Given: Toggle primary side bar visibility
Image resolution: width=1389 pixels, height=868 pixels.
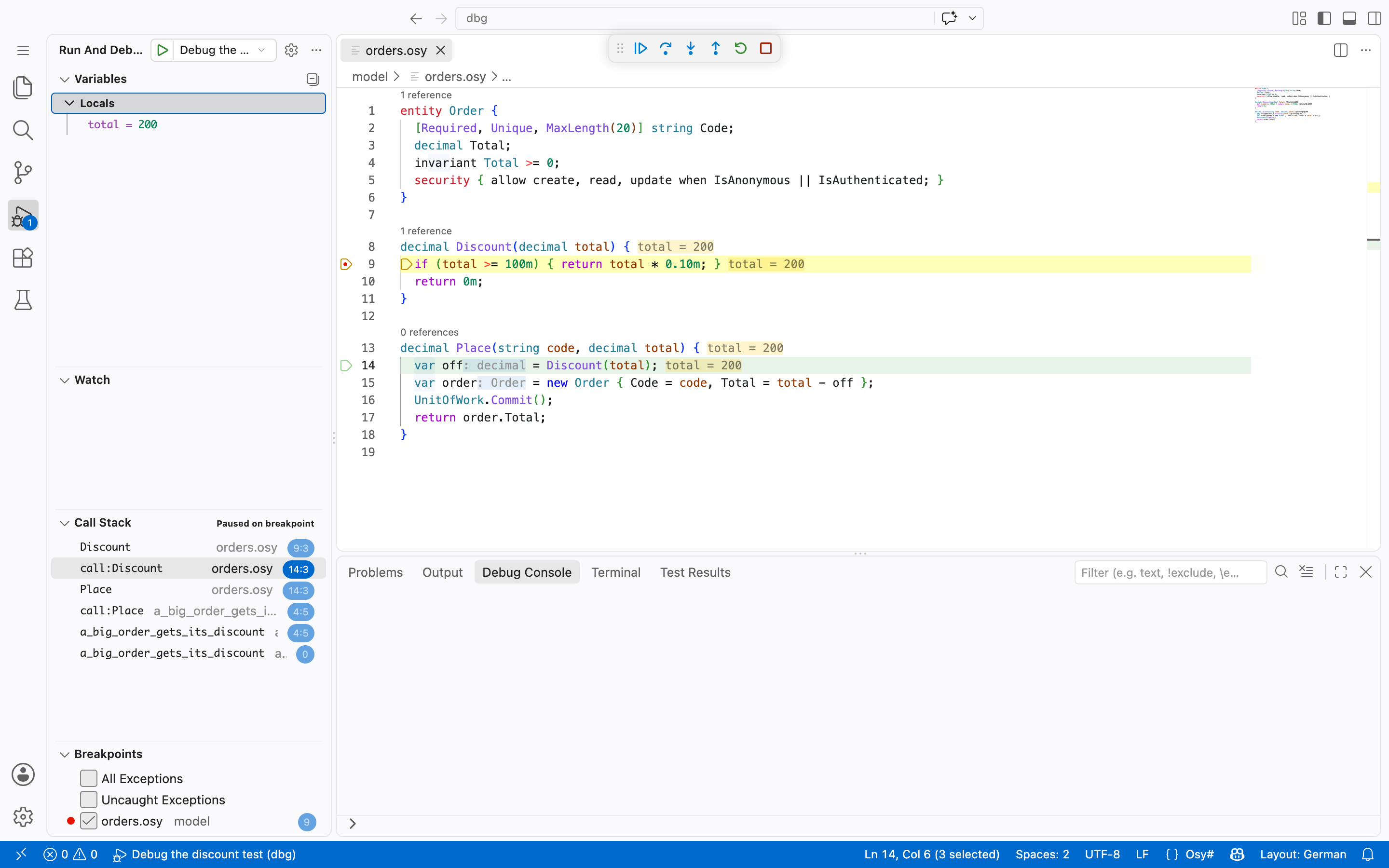Looking at the screenshot, I should pyautogui.click(x=1325, y=18).
